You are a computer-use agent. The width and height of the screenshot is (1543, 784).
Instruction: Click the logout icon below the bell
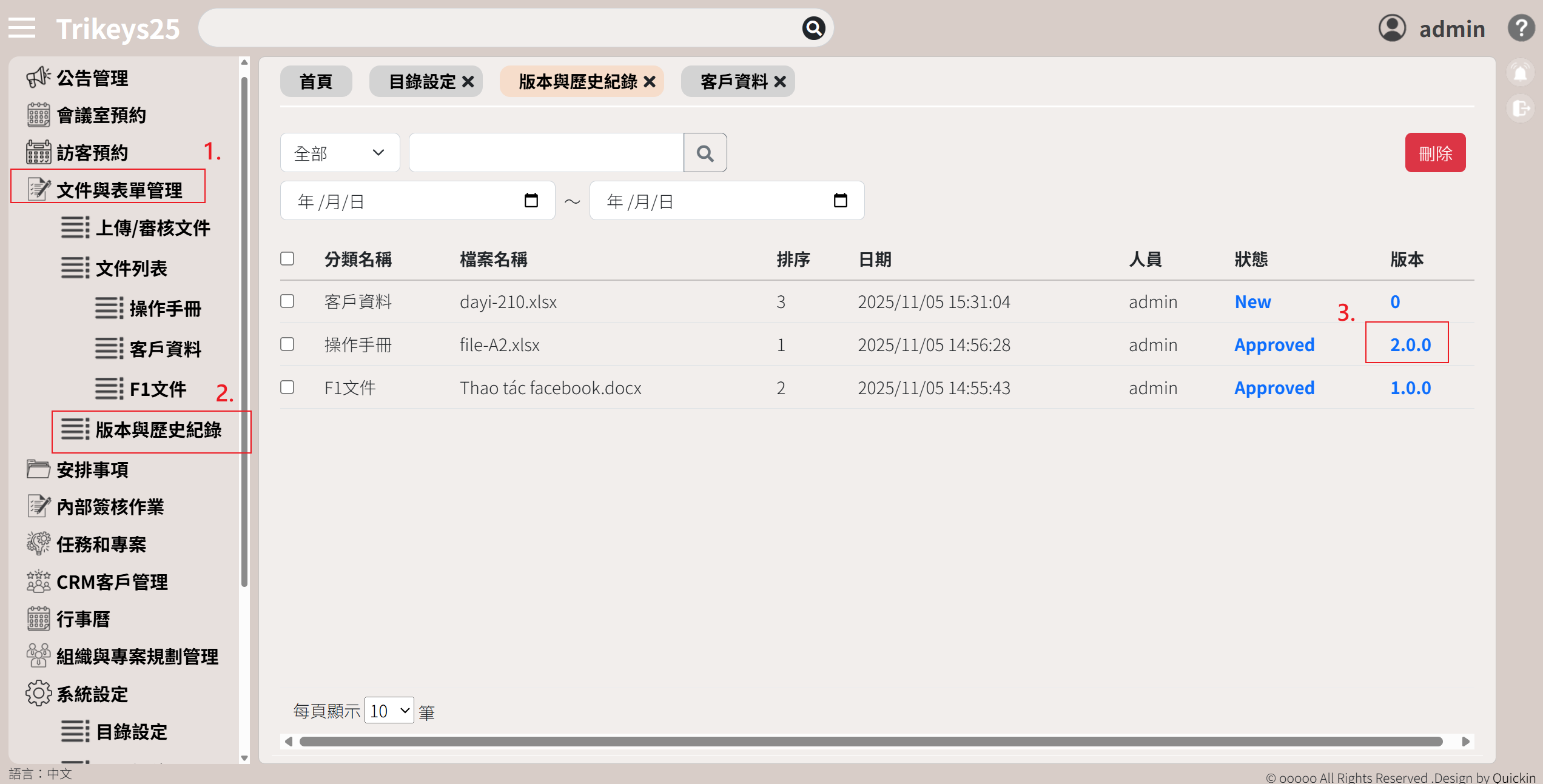(x=1520, y=109)
